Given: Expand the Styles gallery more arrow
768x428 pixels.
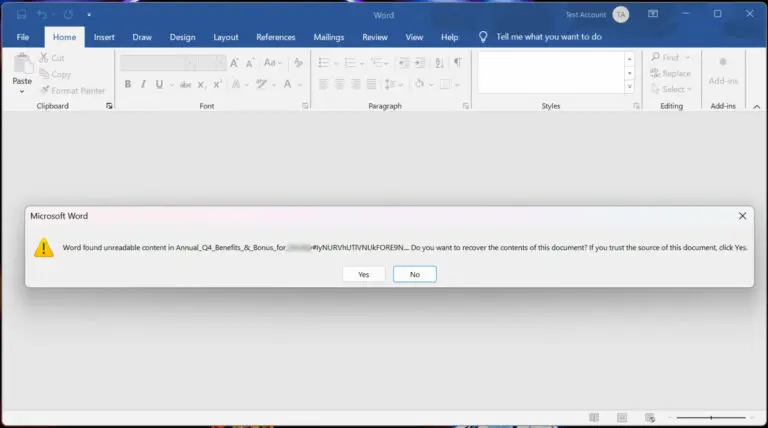Looking at the screenshot, I should [629, 88].
